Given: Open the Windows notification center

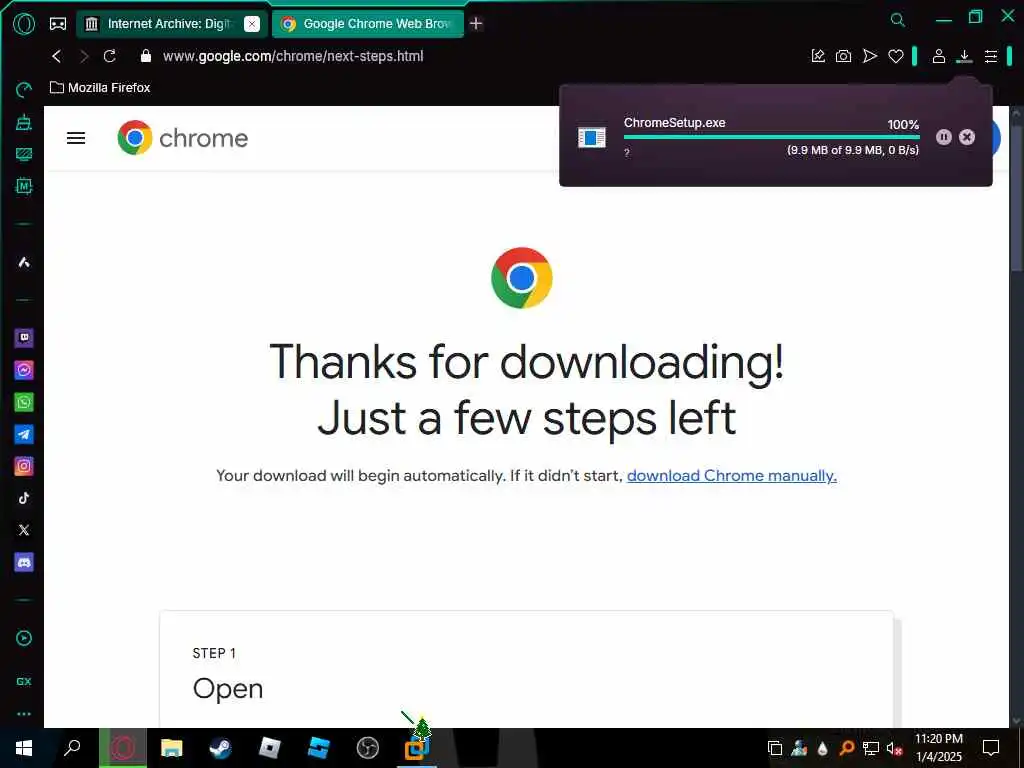Looking at the screenshot, I should (991, 748).
